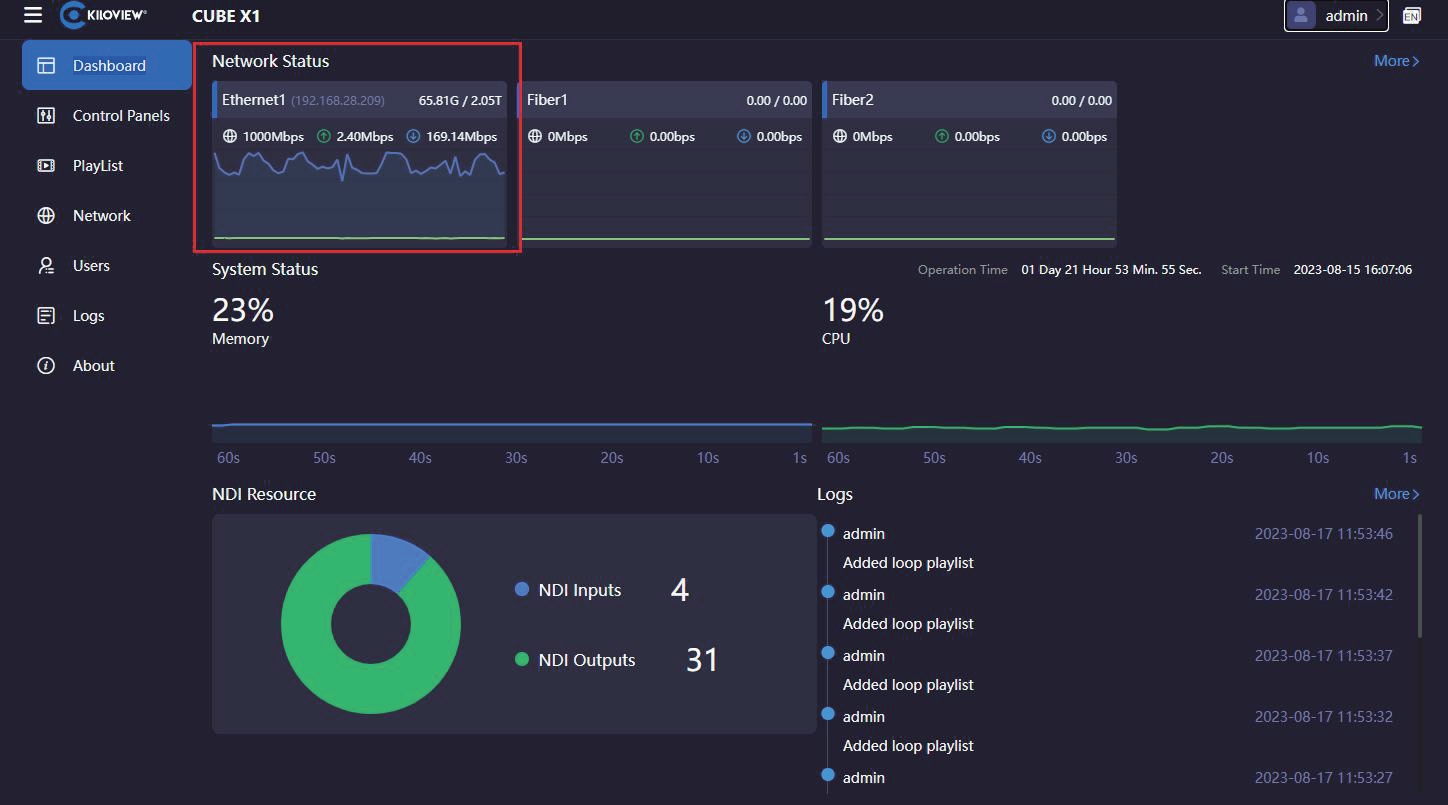The height and width of the screenshot is (805, 1448).
Task: Click the 19% CPU value
Action: click(853, 310)
